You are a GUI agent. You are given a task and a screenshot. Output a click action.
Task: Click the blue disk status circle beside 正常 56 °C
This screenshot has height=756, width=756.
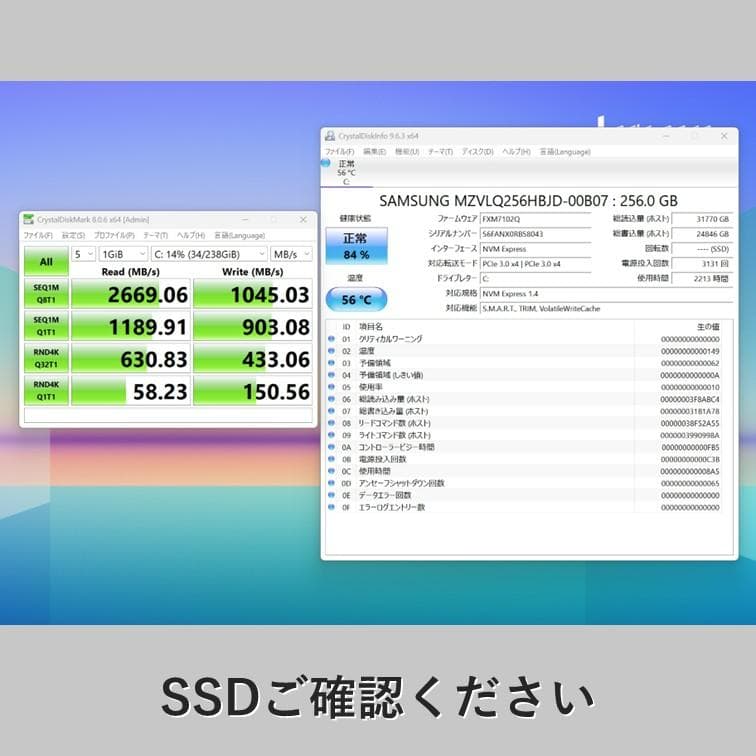pyautogui.click(x=326, y=163)
